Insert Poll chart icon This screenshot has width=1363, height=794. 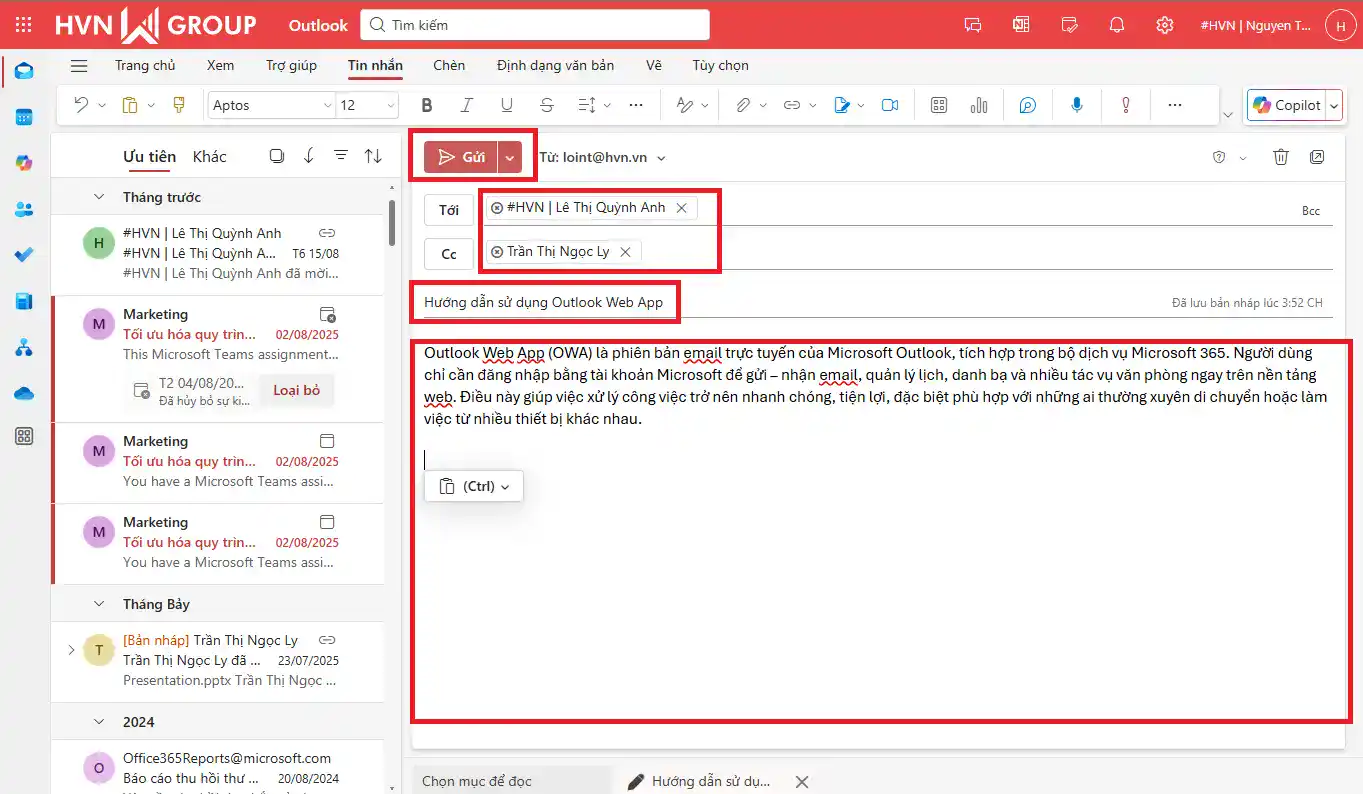click(x=979, y=105)
